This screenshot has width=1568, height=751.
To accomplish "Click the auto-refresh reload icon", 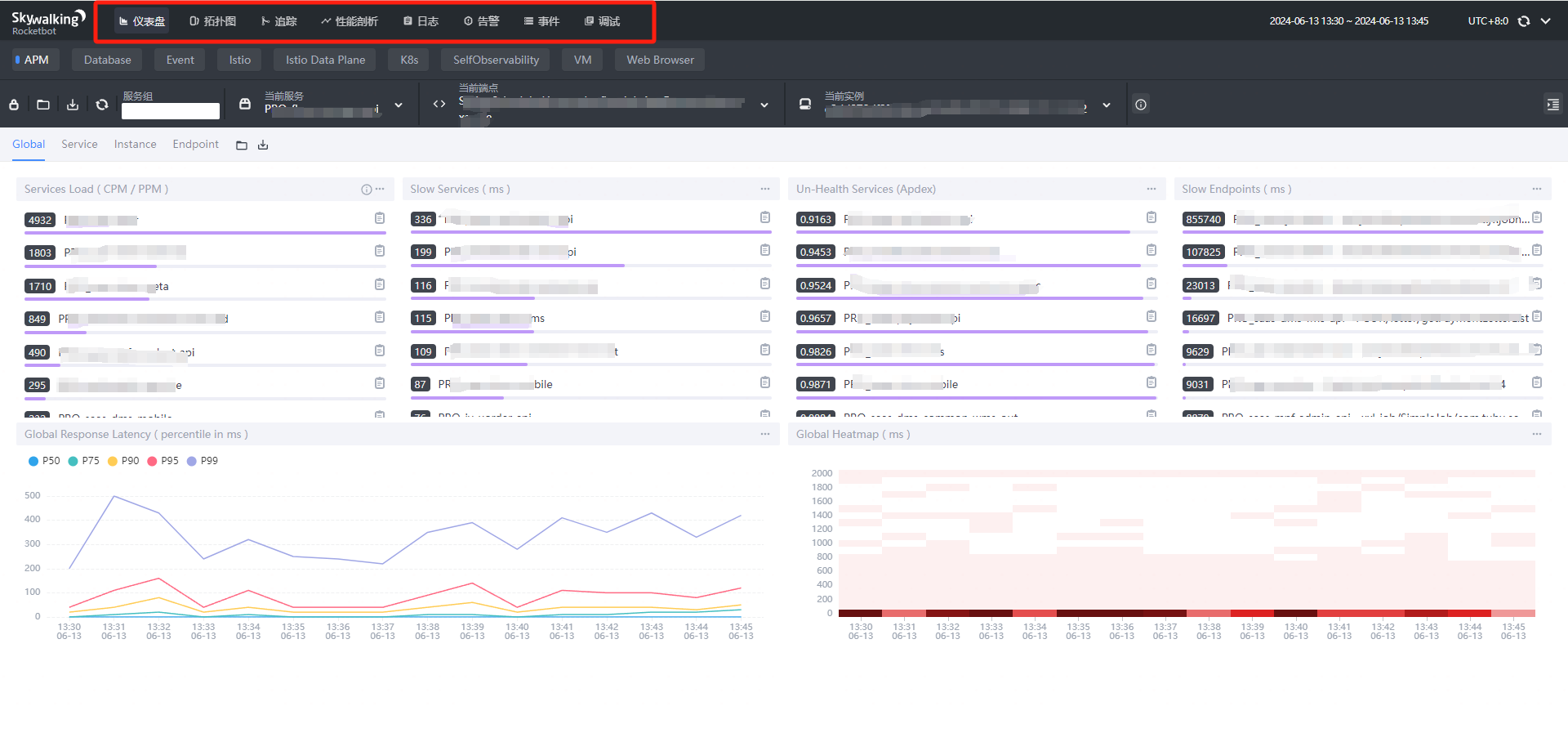I will [x=1524, y=21].
